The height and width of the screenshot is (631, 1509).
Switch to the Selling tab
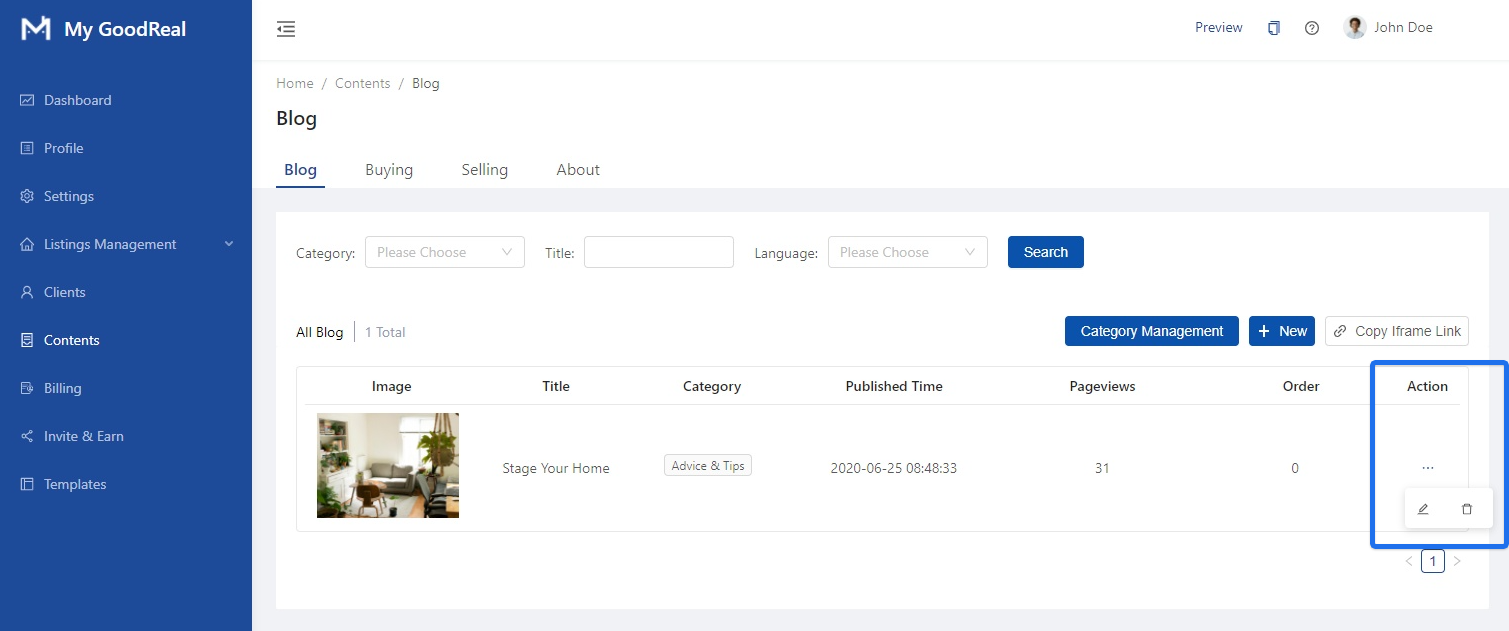(484, 170)
